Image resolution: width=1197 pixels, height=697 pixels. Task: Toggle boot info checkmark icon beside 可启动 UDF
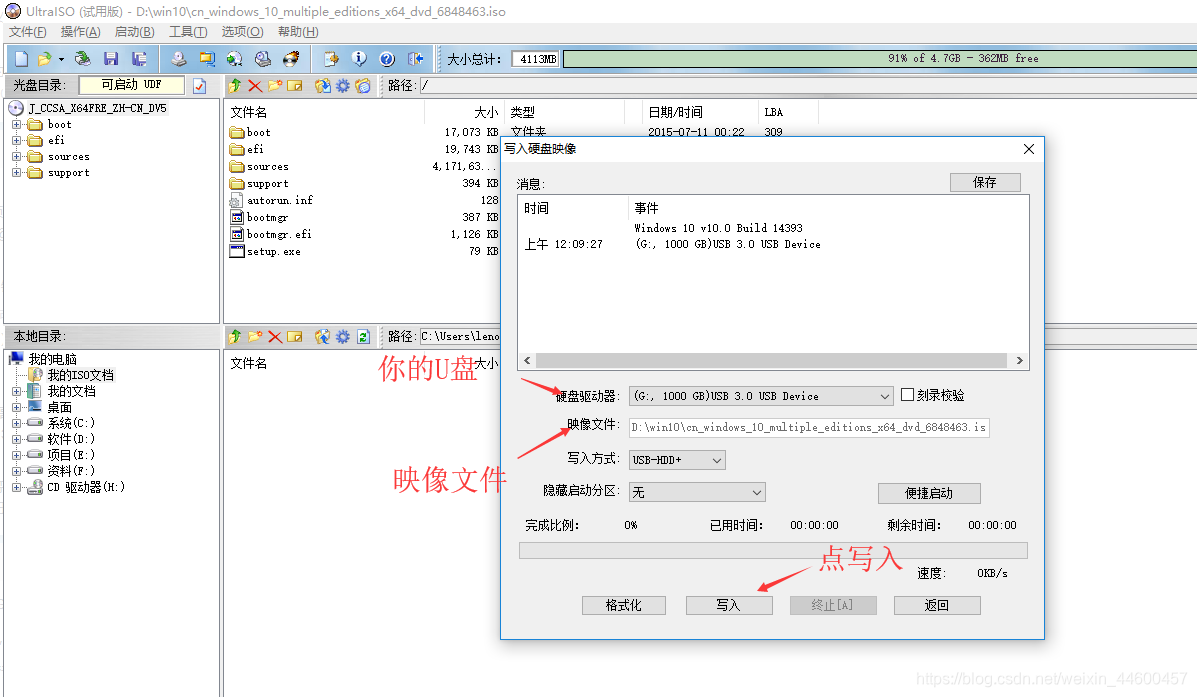coord(199,86)
